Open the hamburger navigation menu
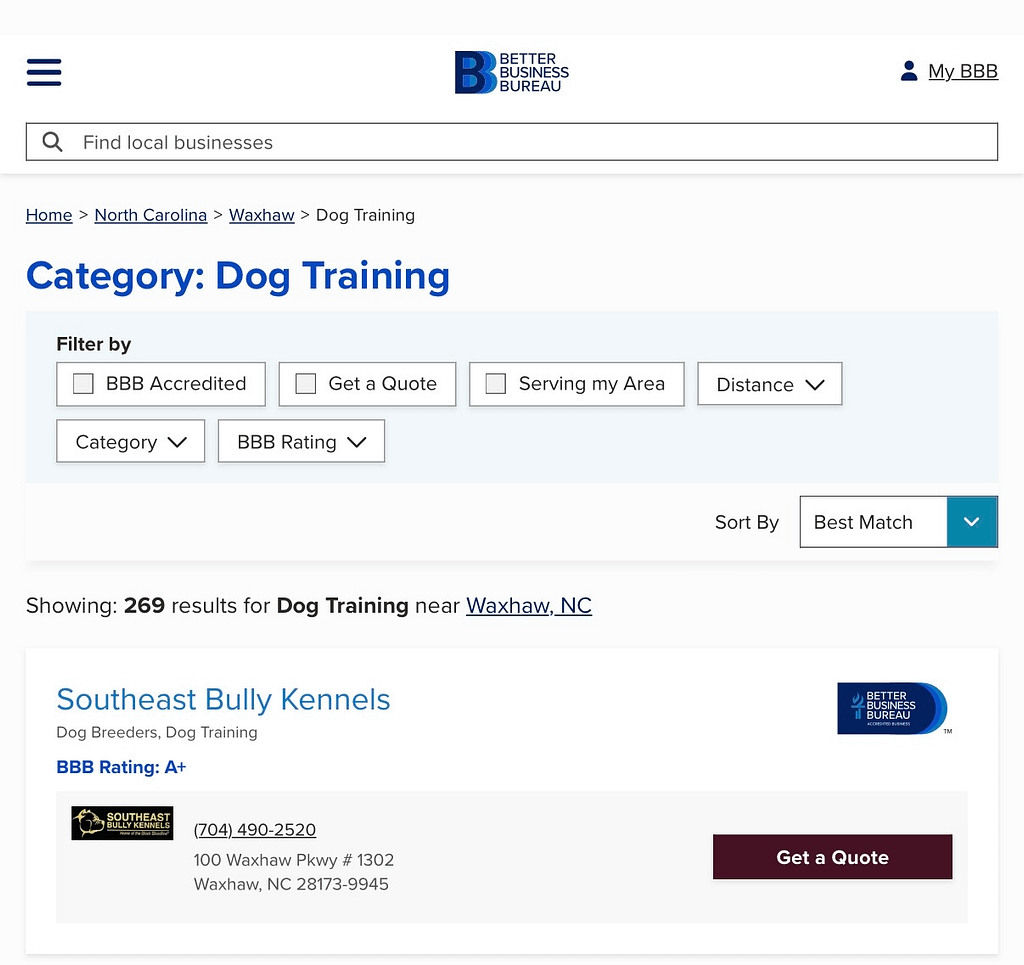The image size is (1024, 965). click(44, 72)
